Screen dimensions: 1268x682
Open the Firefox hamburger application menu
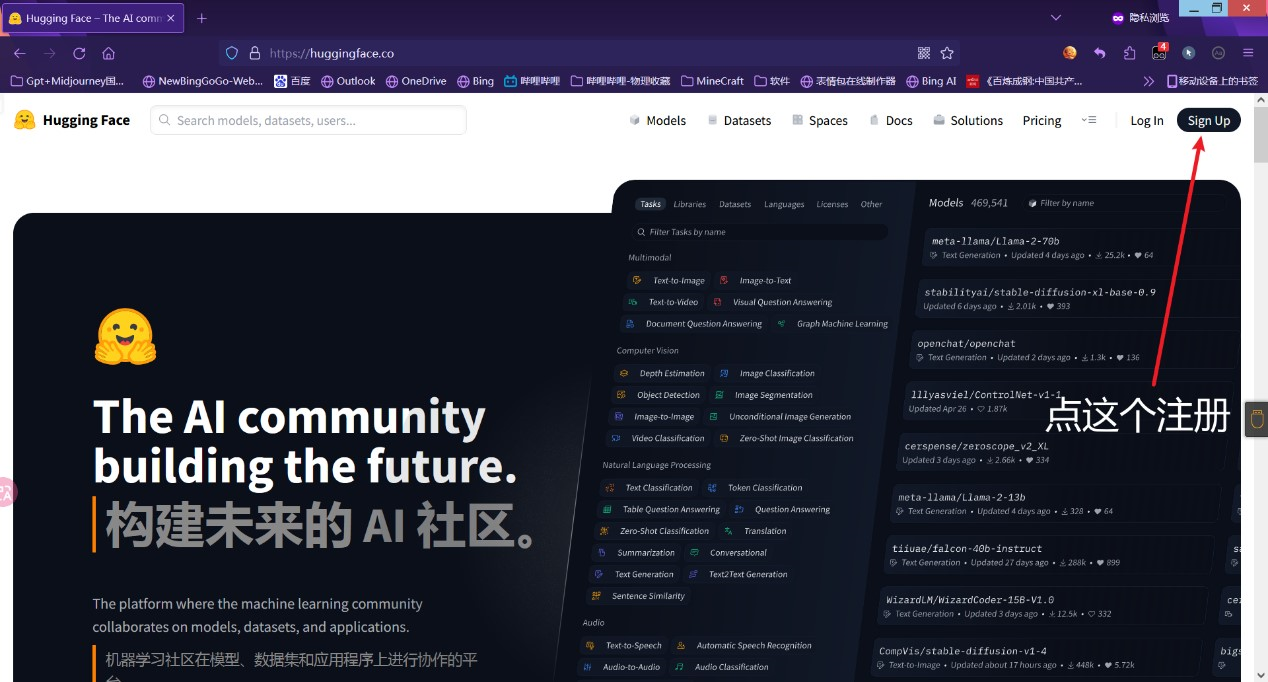click(1248, 53)
